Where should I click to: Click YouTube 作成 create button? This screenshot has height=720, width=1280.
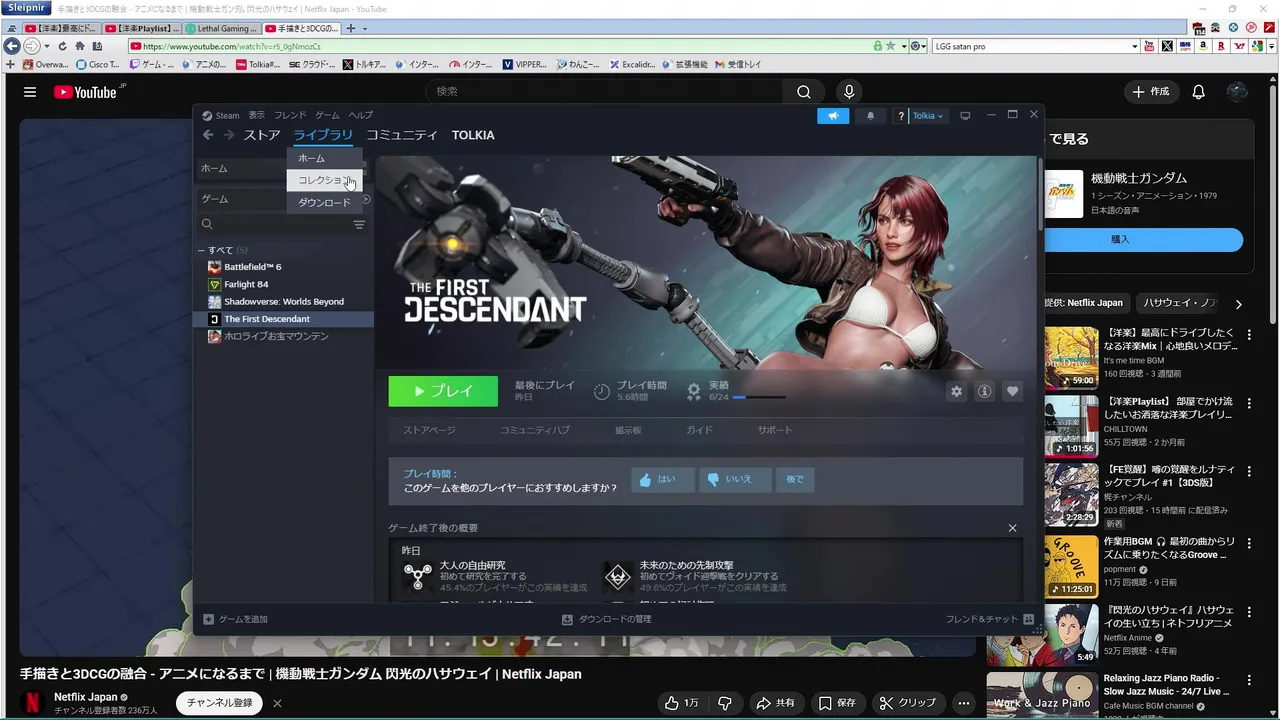[x=1151, y=92]
